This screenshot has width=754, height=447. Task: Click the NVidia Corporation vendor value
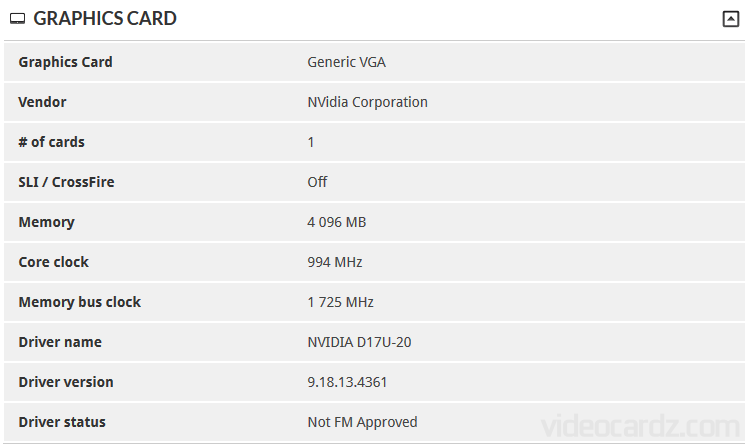tap(367, 102)
